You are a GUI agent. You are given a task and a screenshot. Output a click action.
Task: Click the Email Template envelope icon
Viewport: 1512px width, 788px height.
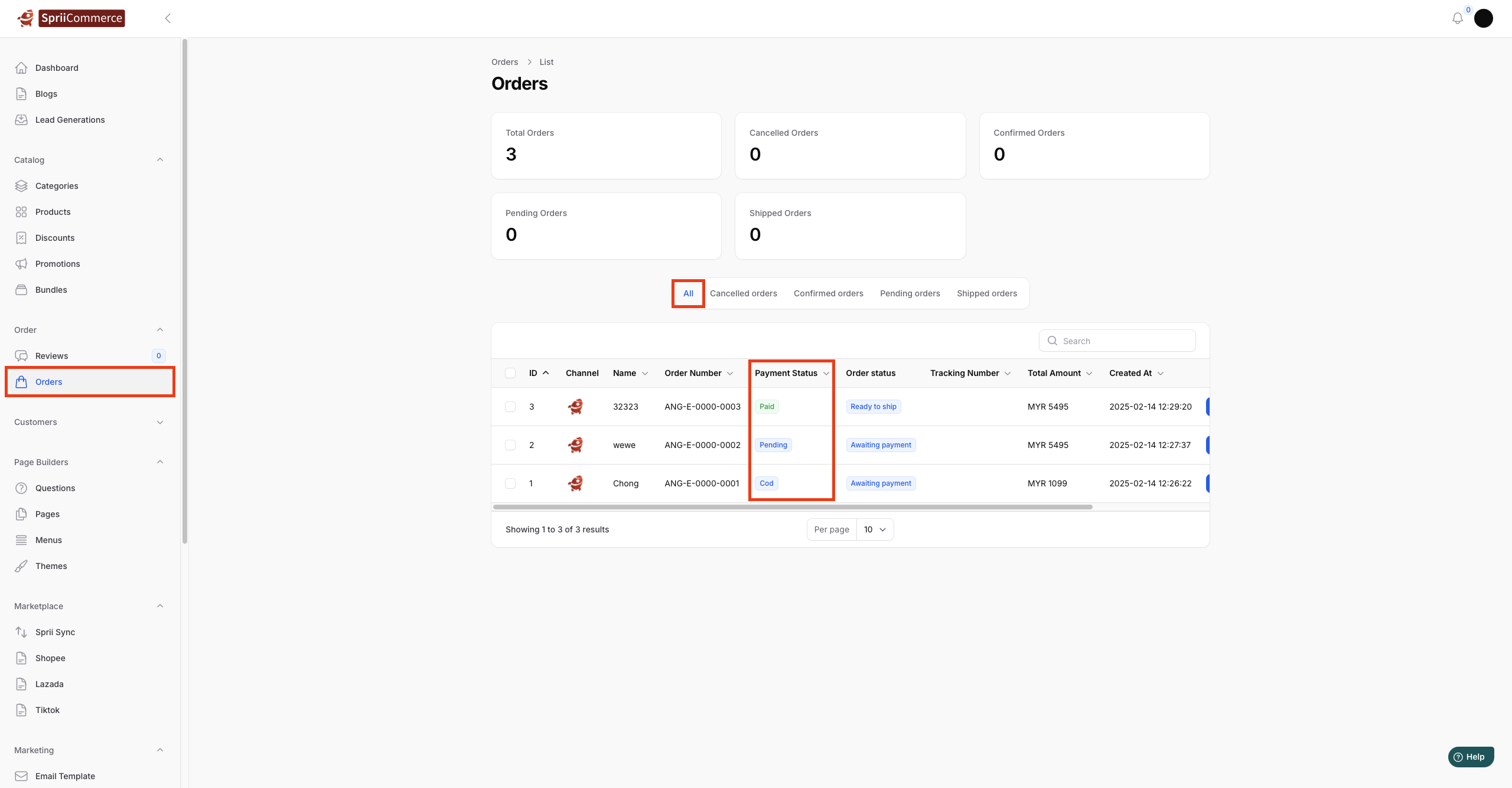(x=21, y=776)
